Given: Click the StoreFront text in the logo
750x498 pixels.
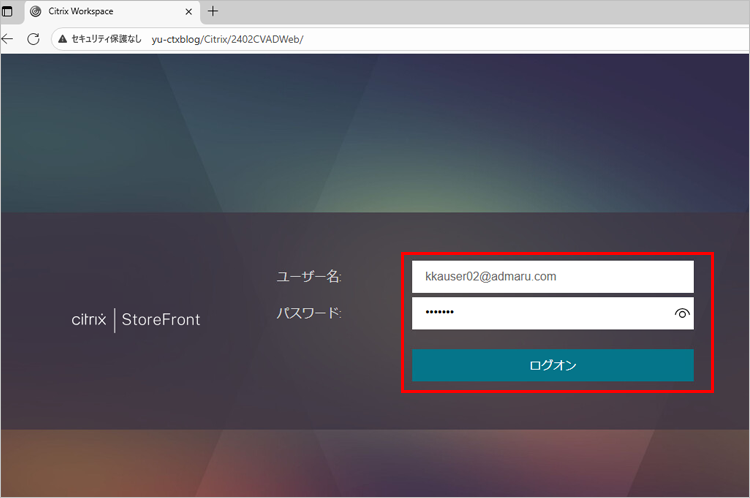Looking at the screenshot, I should pyautogui.click(x=161, y=320).
